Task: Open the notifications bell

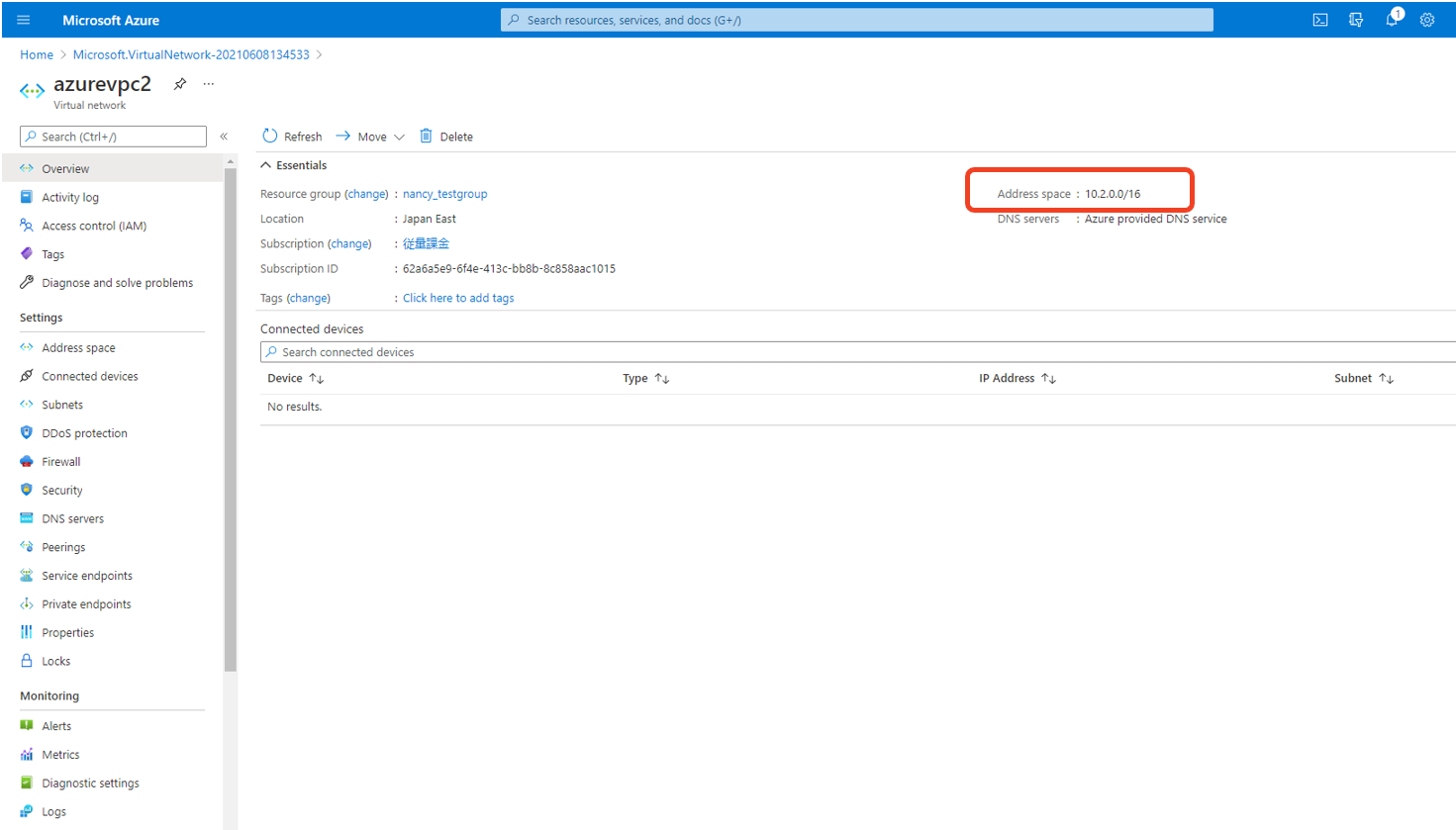Action: 1392,20
